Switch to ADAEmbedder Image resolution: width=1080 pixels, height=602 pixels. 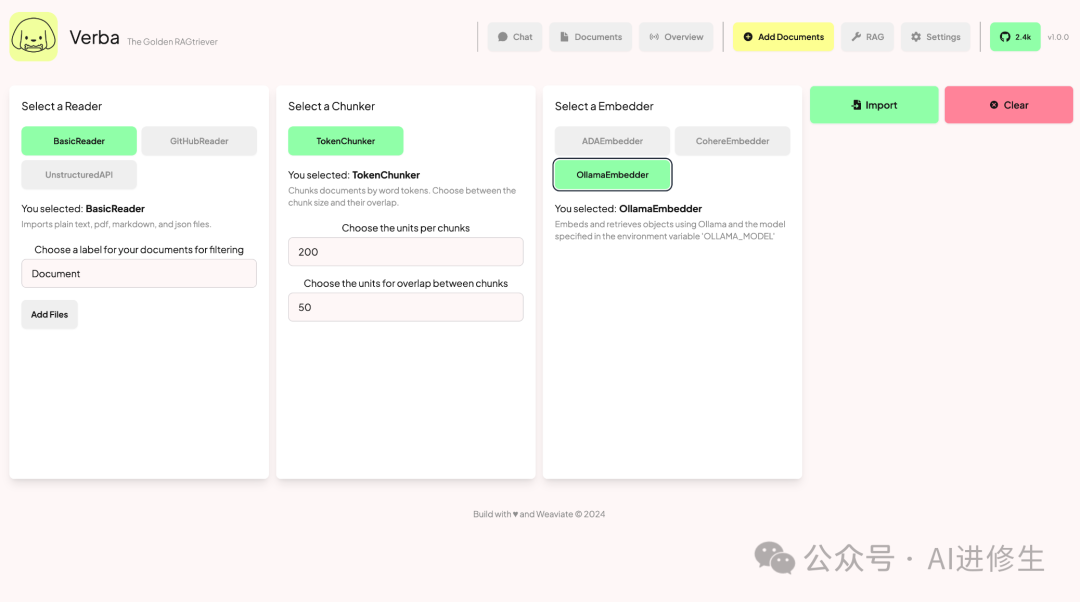point(612,141)
